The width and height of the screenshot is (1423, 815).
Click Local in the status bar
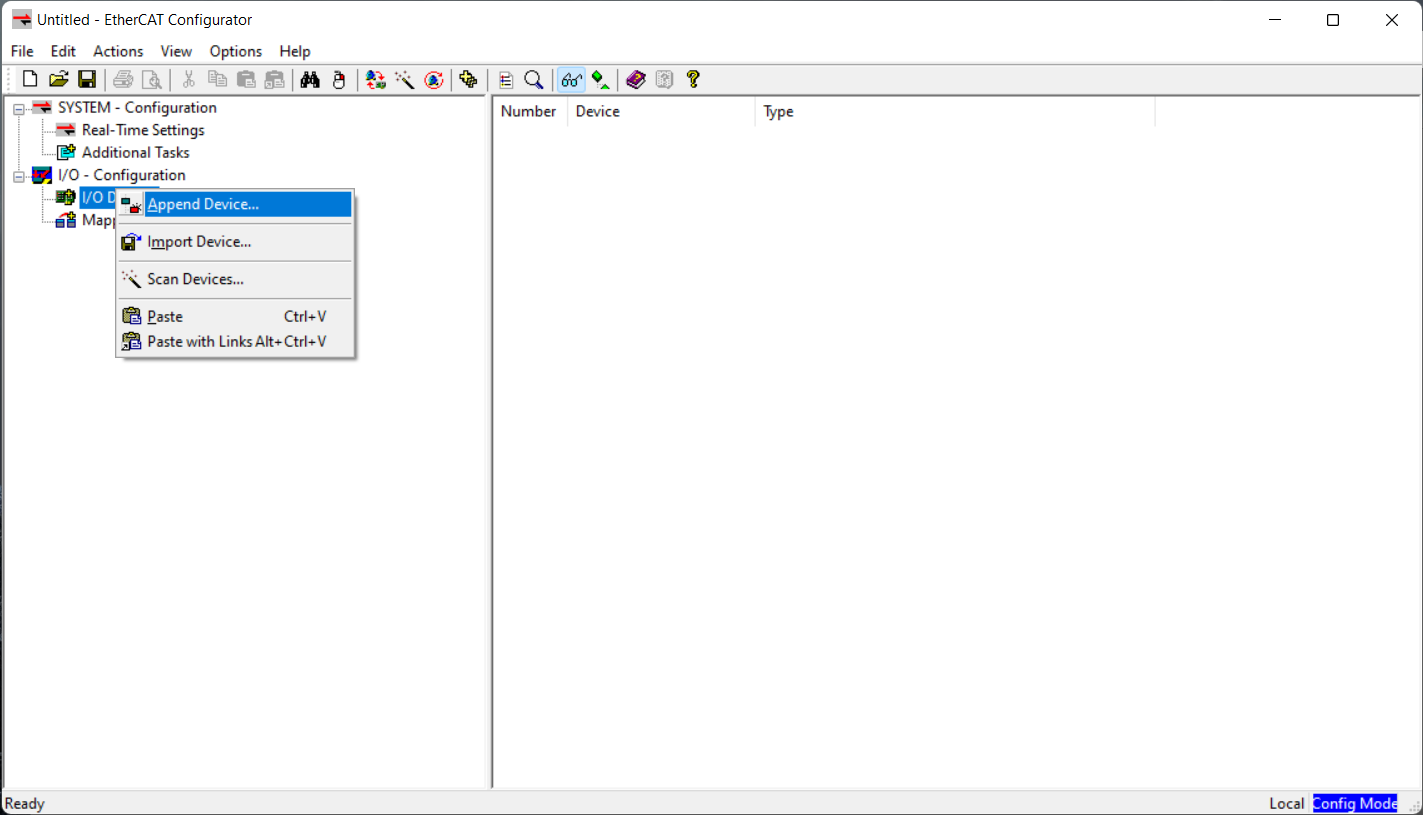point(1287,803)
